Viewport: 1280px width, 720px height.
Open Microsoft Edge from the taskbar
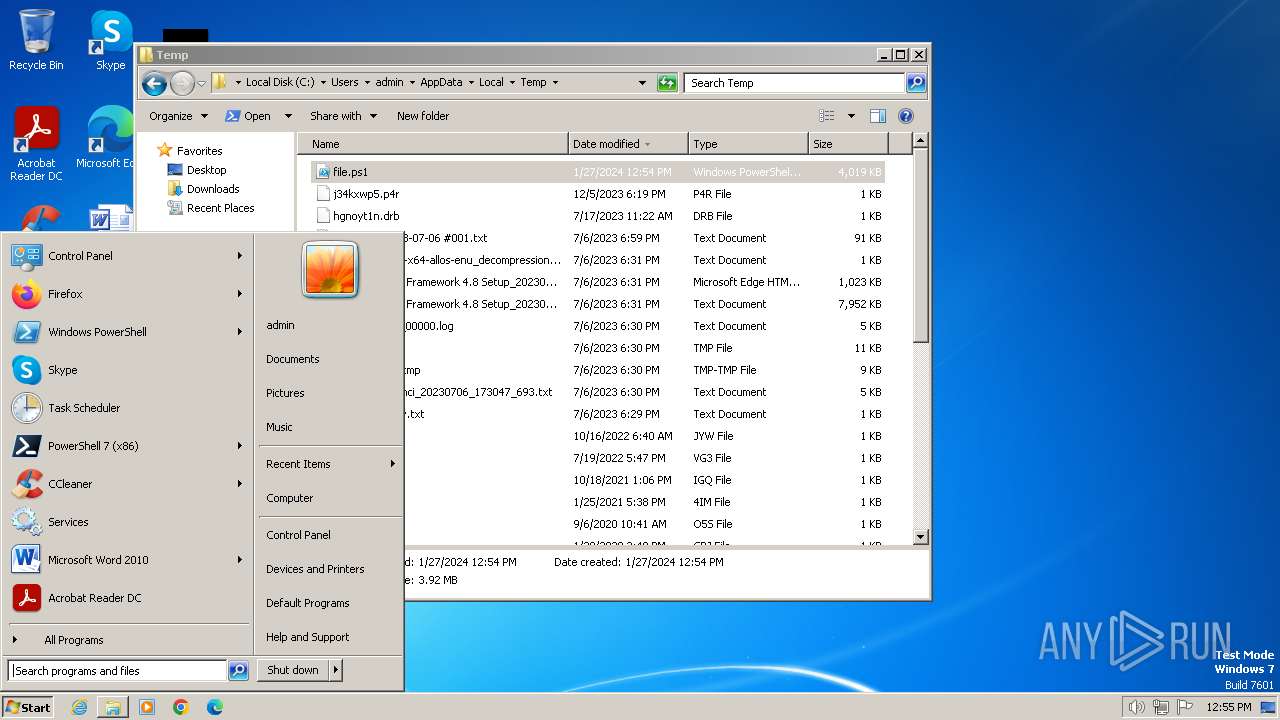click(x=215, y=707)
